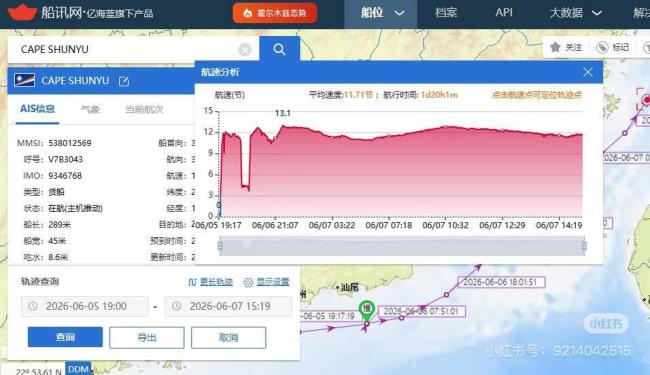Click the 13.1 peak speed label on chart
This screenshot has height=375, width=650.
[283, 113]
